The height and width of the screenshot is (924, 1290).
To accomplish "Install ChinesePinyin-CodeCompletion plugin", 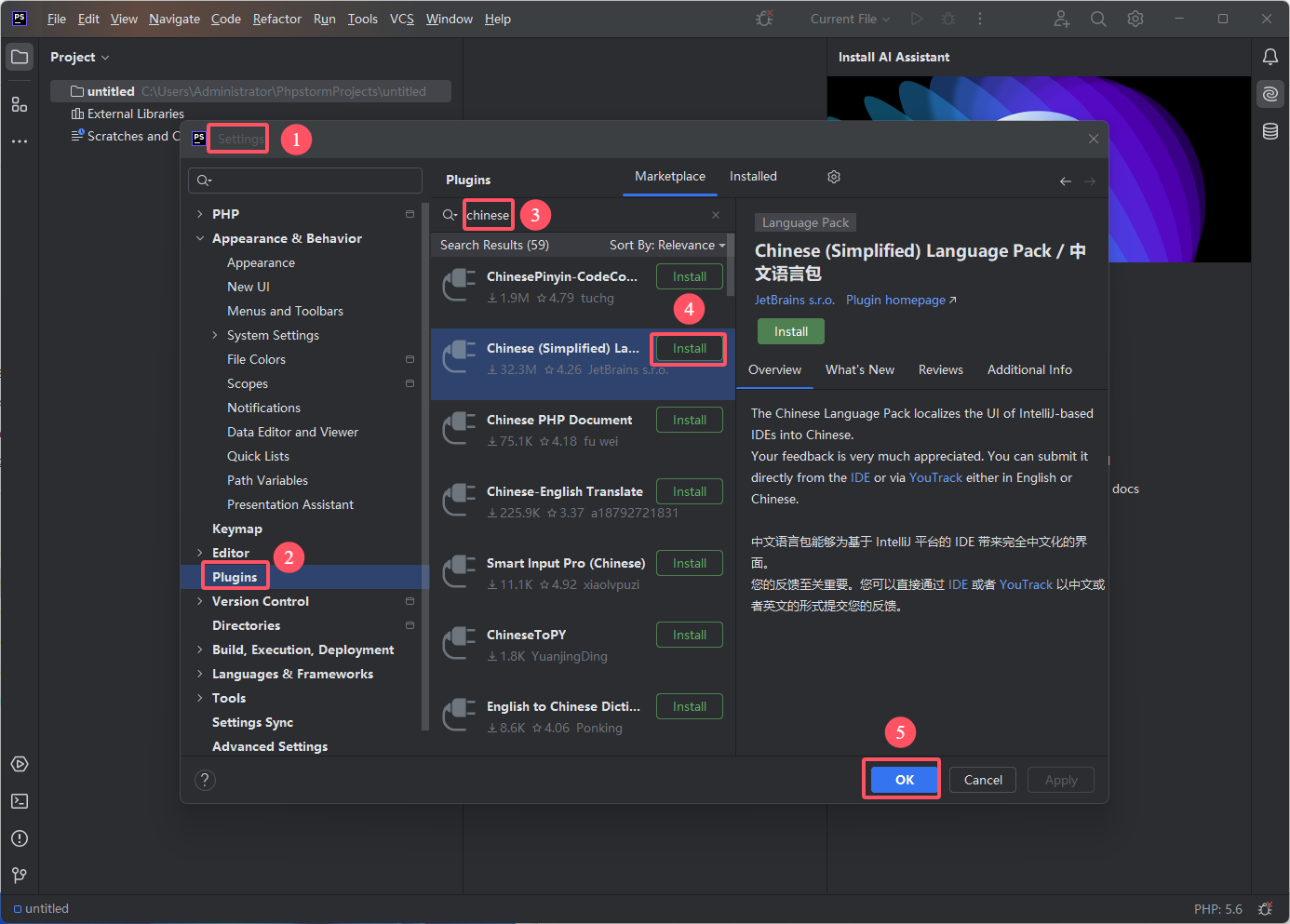I will tap(690, 276).
